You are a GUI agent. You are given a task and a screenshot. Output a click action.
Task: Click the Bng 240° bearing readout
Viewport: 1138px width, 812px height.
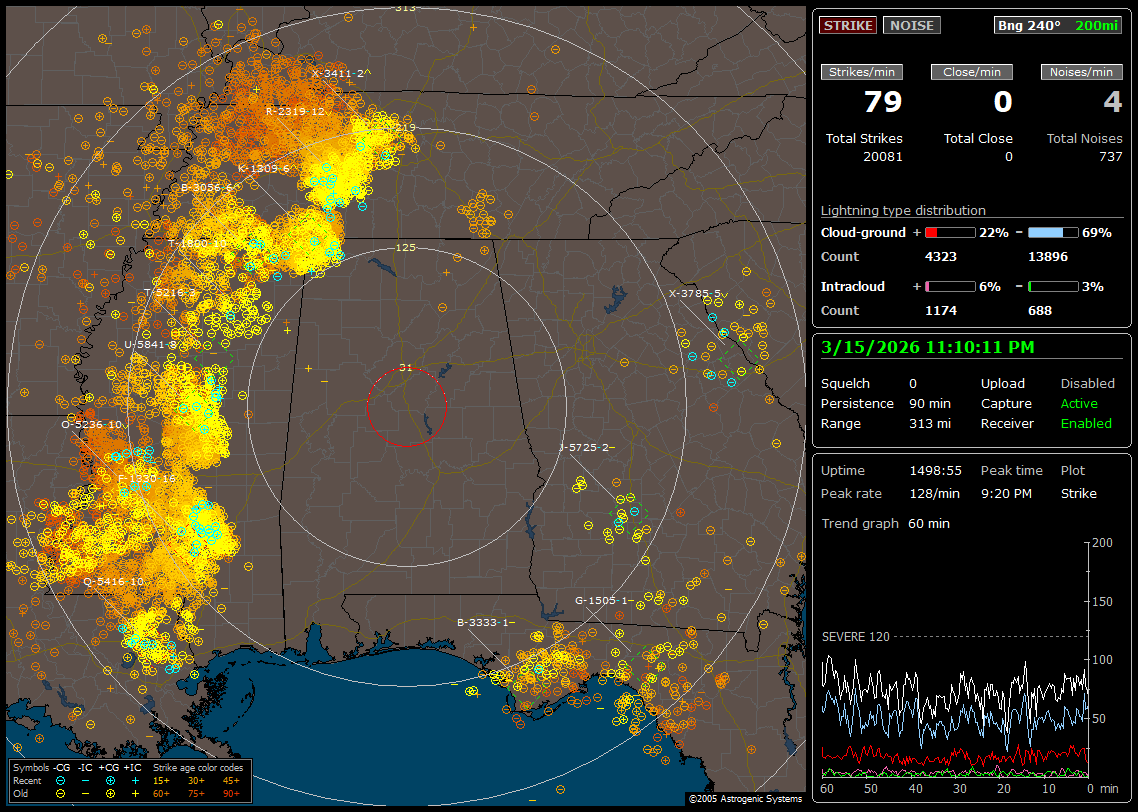[1029, 25]
